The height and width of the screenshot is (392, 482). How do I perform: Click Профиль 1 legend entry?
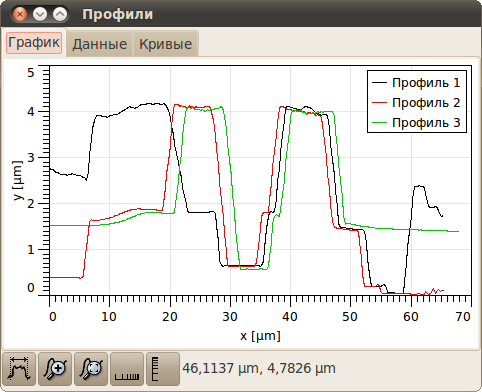pos(417,83)
